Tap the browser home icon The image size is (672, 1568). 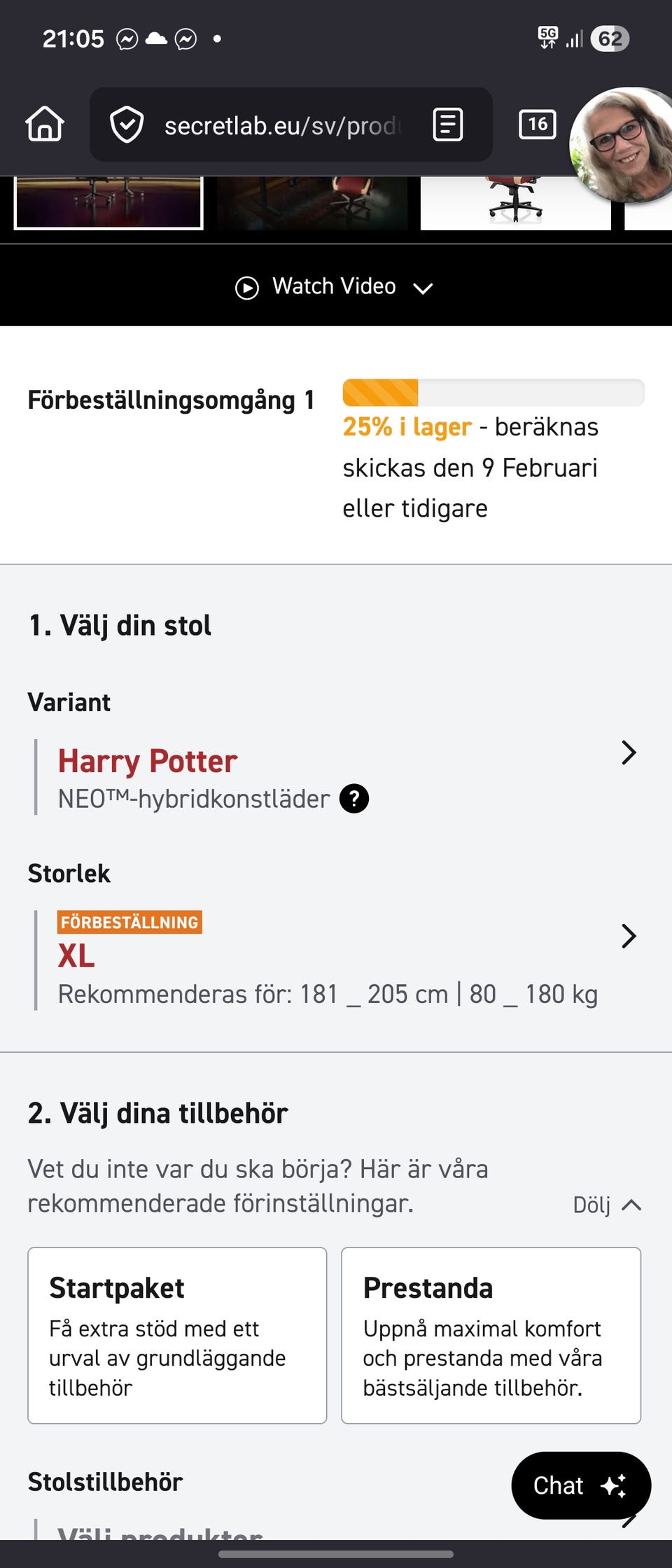(x=45, y=125)
